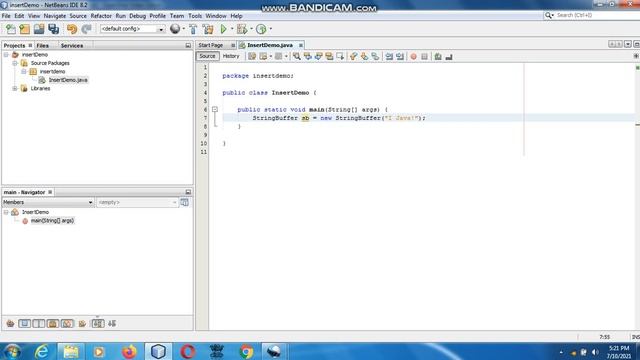Click the Last Edit icon beside History

click(252, 56)
